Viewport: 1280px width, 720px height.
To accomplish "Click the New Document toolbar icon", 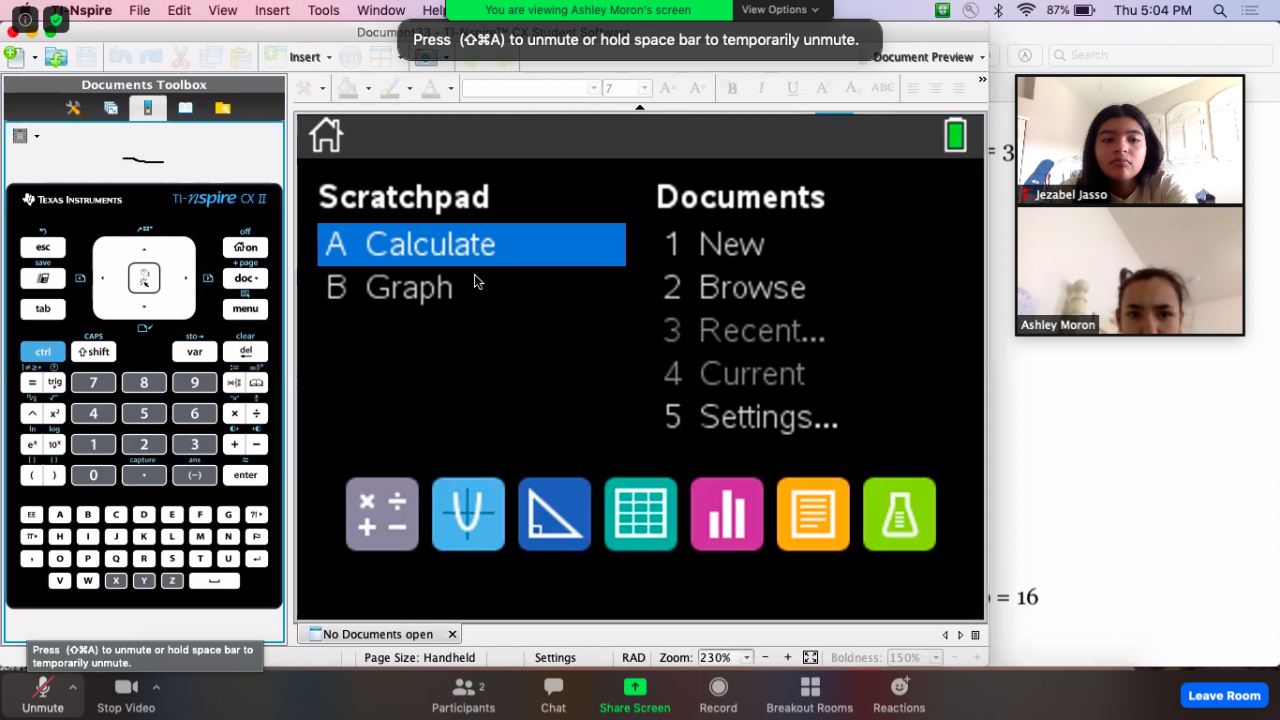I will click(14, 57).
